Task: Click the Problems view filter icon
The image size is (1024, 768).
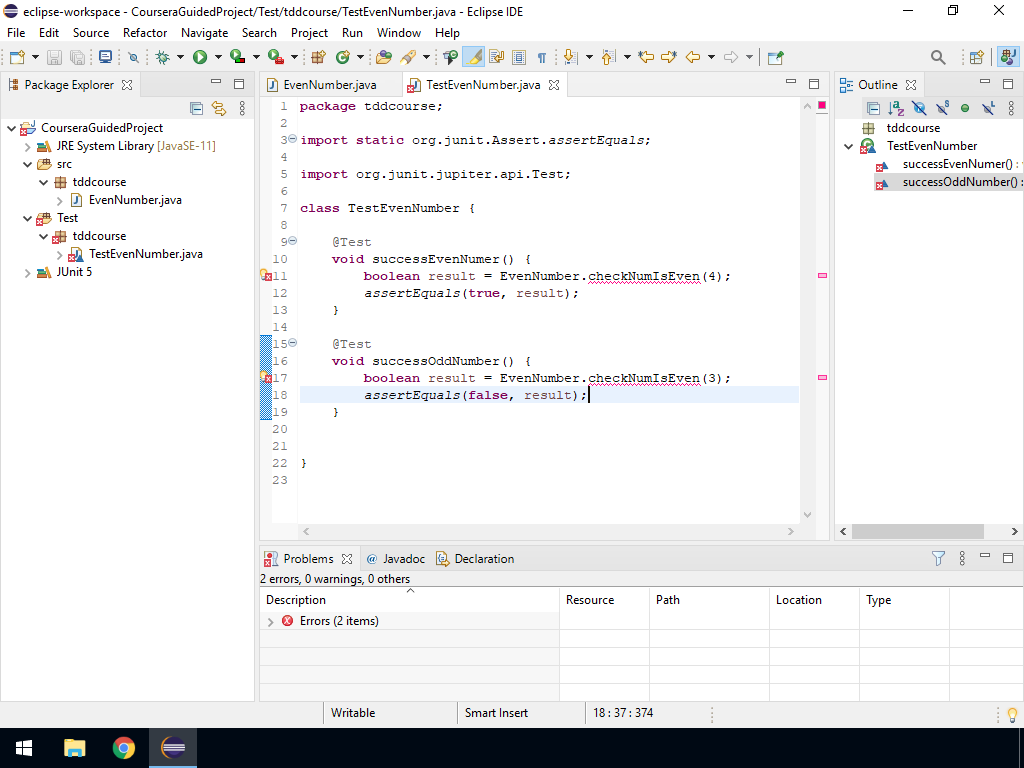Action: click(938, 559)
